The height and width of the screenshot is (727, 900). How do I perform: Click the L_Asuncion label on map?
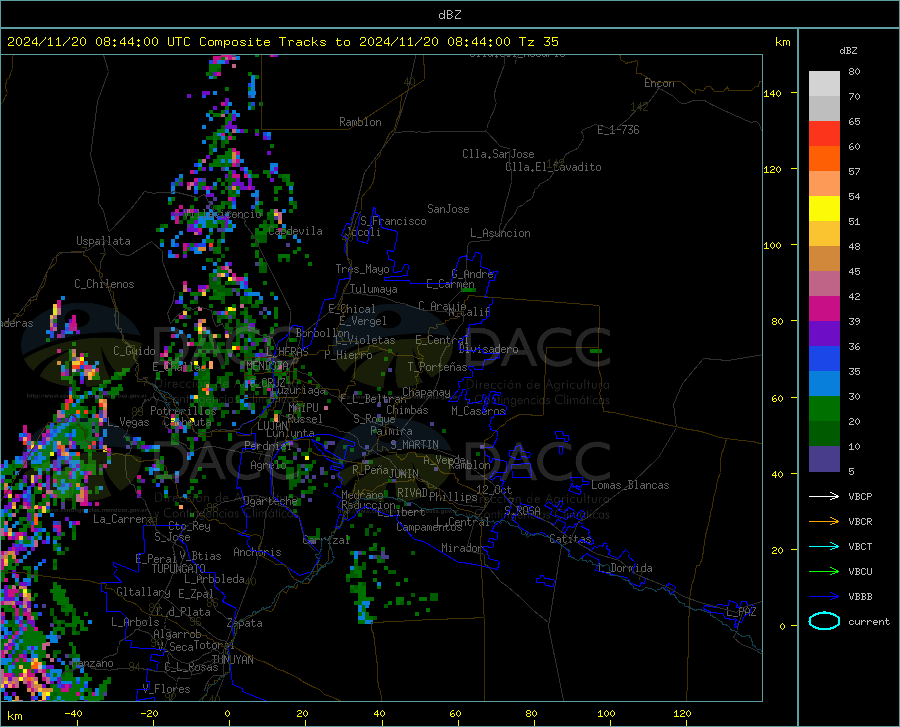500,233
